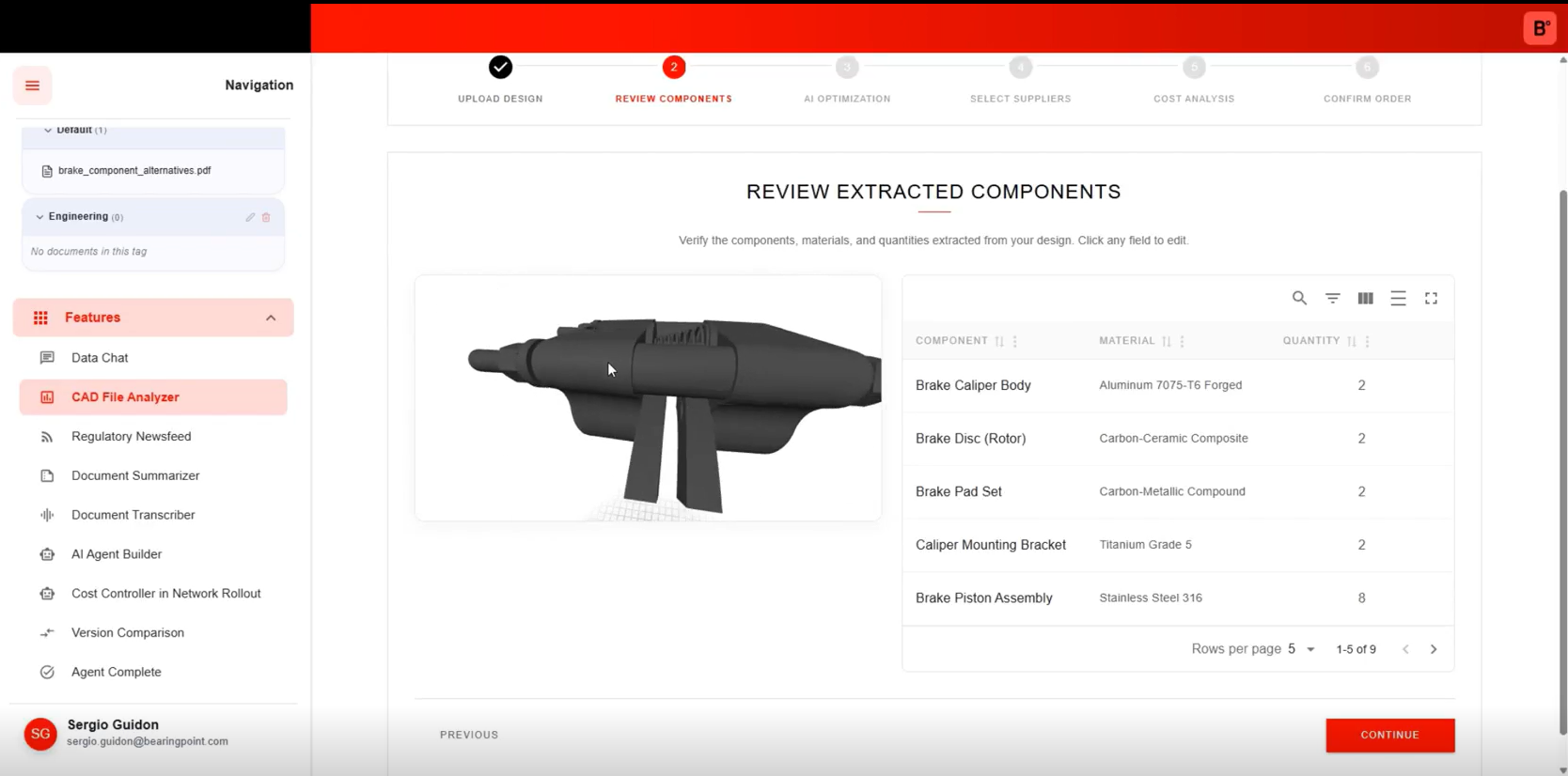Delete the Engineering tag via trash icon
This screenshot has width=1568, height=776.
(266, 217)
